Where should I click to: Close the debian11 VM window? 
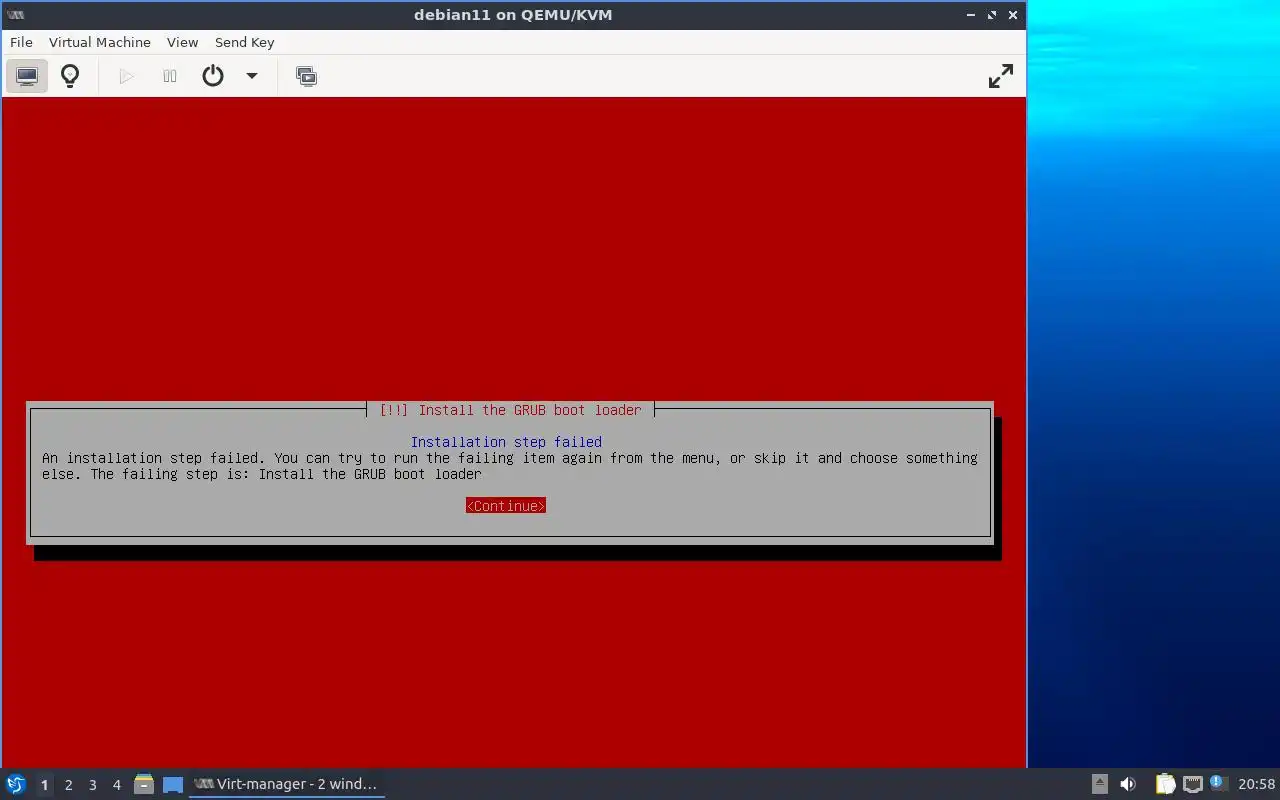coord(1013,15)
